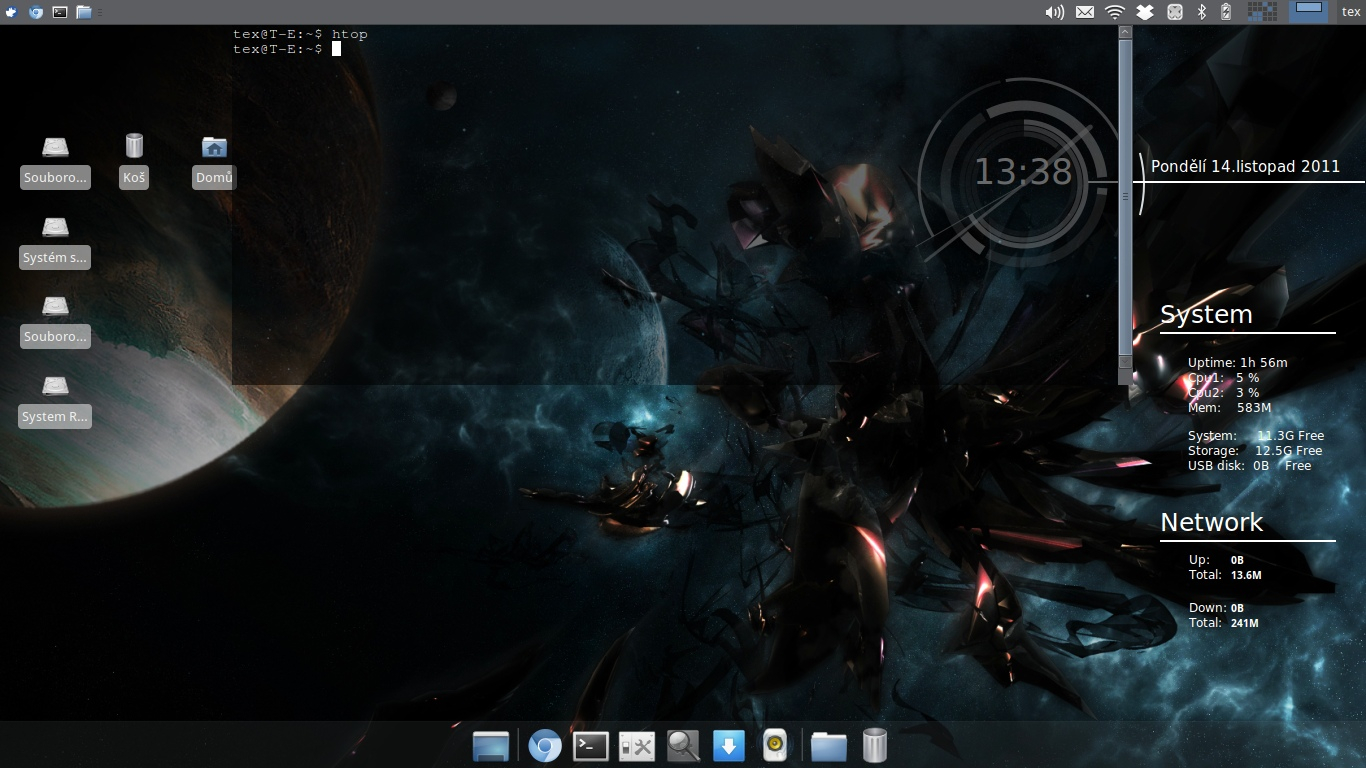Screen dimensions: 1366x768
Task: Click the 'Up: 0B' network line
Action: click(x=1216, y=560)
